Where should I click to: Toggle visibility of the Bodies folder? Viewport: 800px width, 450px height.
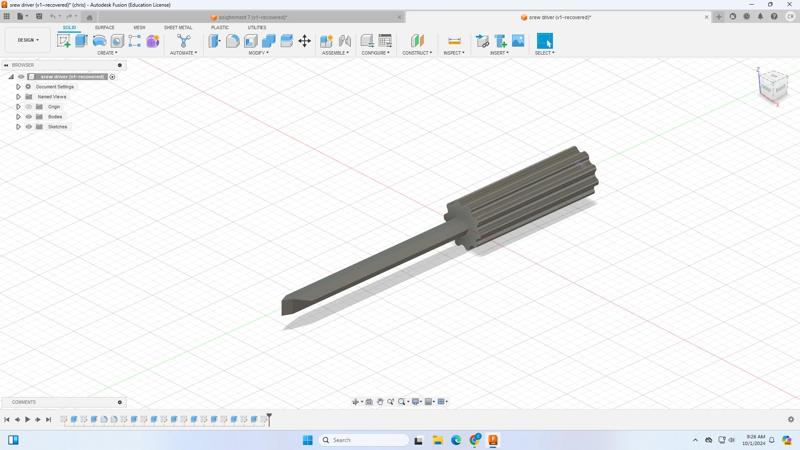coord(29,117)
